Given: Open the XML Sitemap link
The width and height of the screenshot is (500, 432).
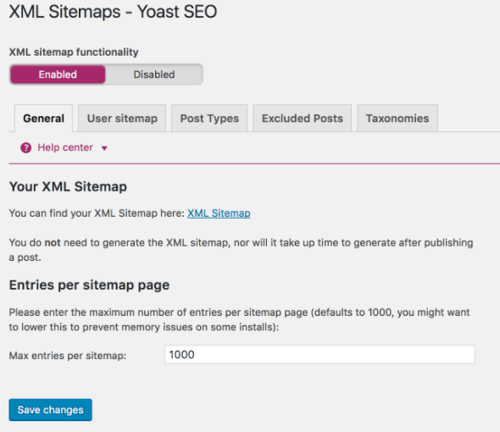Looking at the screenshot, I should point(219,213).
